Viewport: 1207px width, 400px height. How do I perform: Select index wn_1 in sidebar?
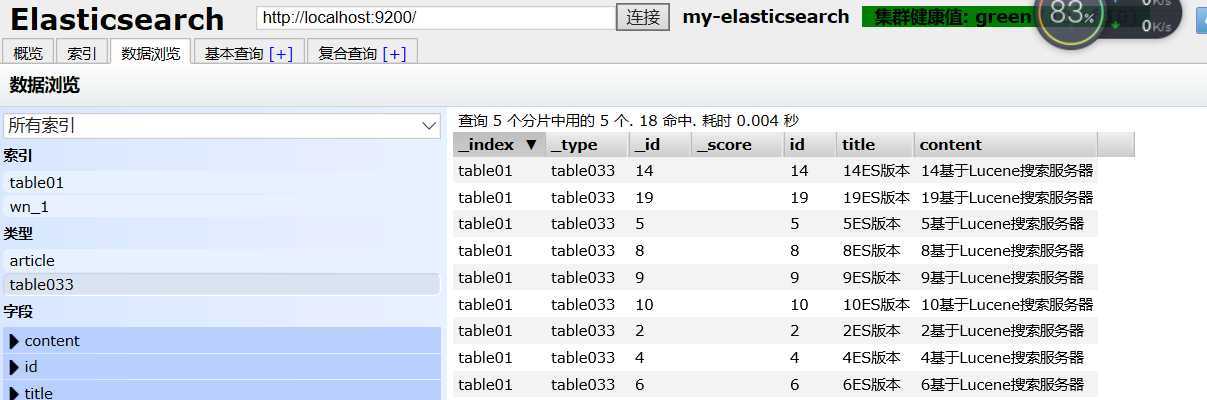click(221, 207)
